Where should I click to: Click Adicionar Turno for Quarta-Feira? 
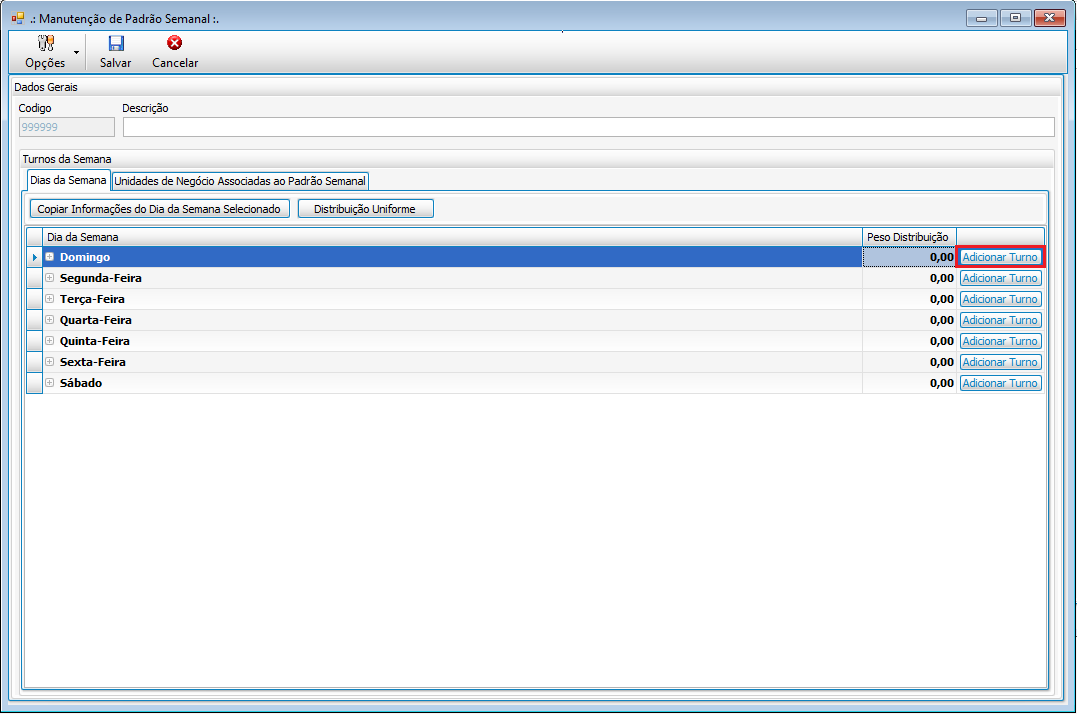pos(1000,320)
